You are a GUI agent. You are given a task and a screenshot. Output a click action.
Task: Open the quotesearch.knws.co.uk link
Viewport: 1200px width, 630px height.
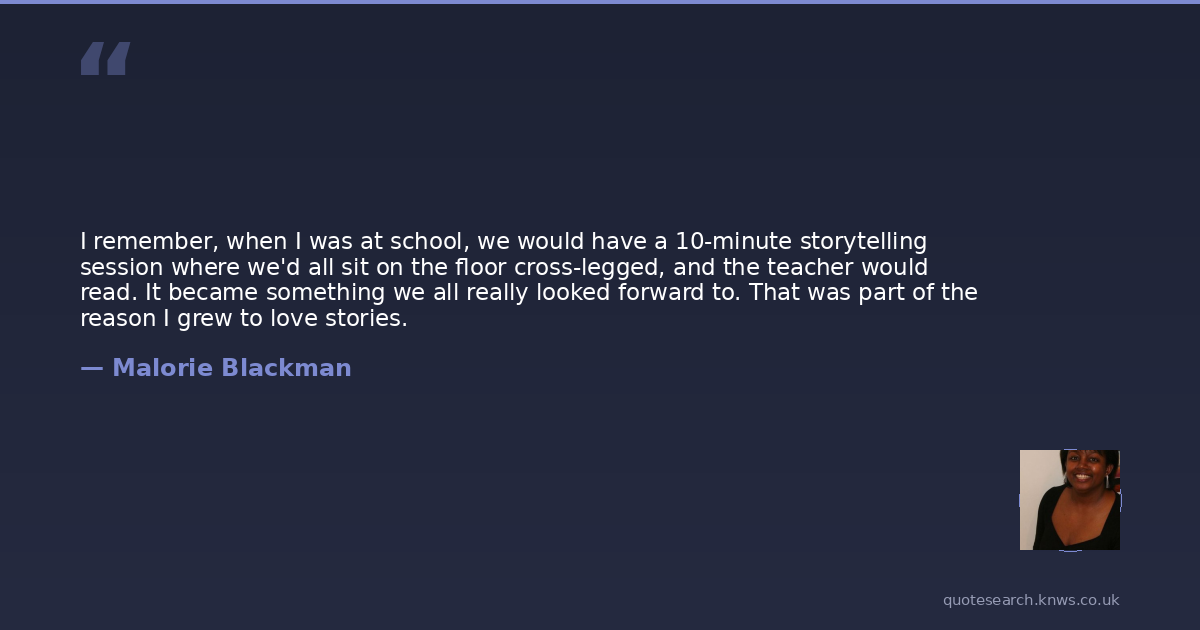[x=1030, y=600]
